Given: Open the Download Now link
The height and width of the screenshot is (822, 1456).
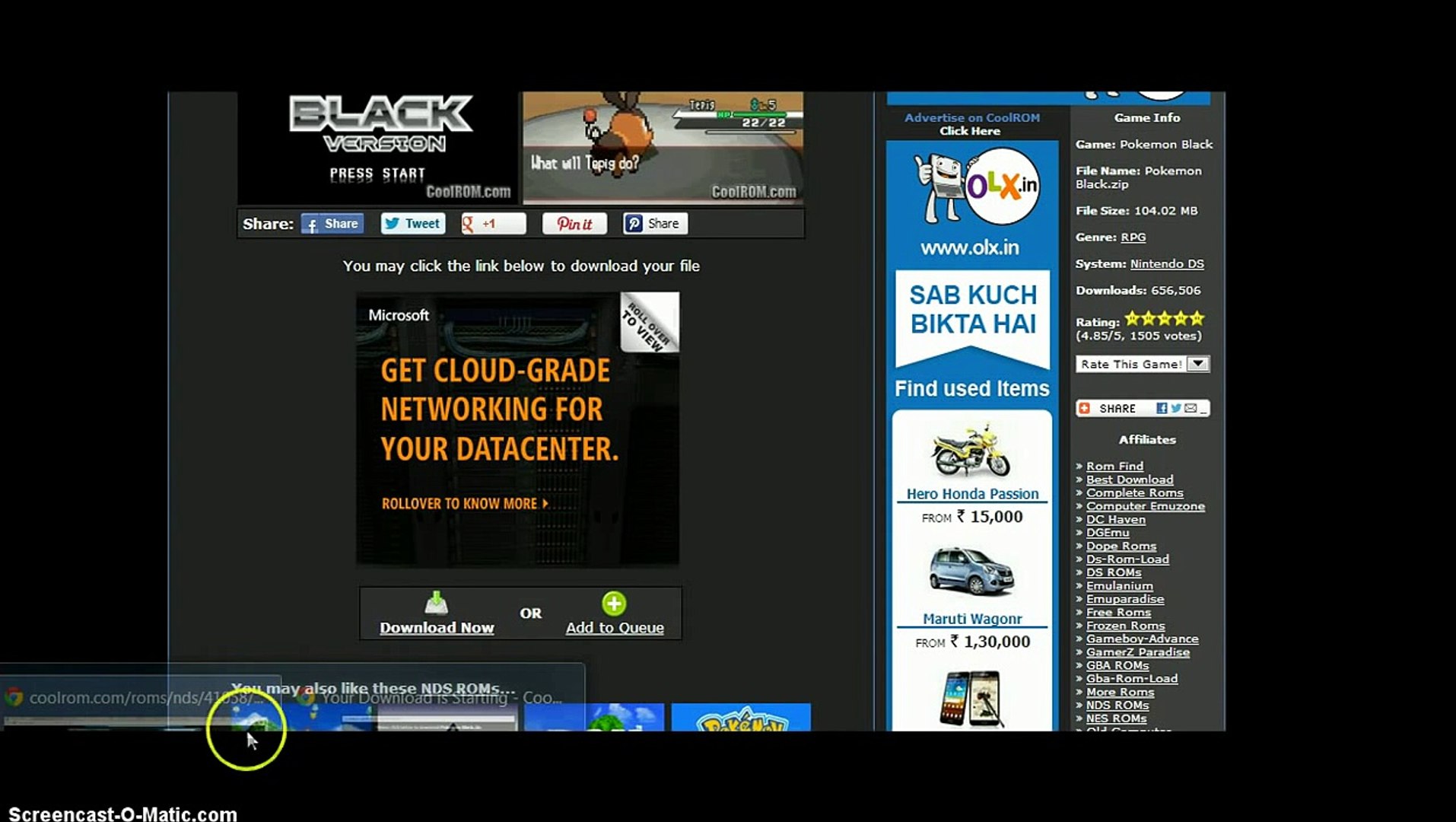Looking at the screenshot, I should point(437,628).
